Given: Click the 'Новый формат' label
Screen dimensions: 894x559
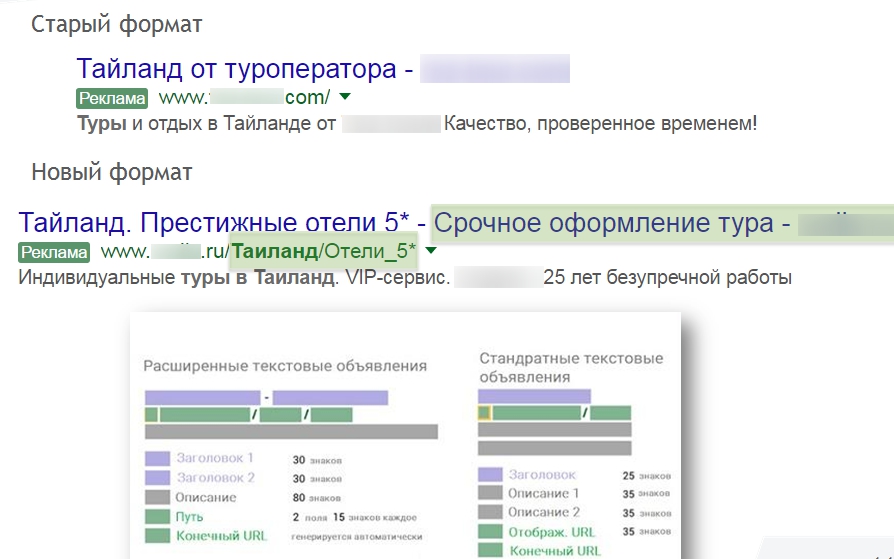Looking at the screenshot, I should click(112, 172).
